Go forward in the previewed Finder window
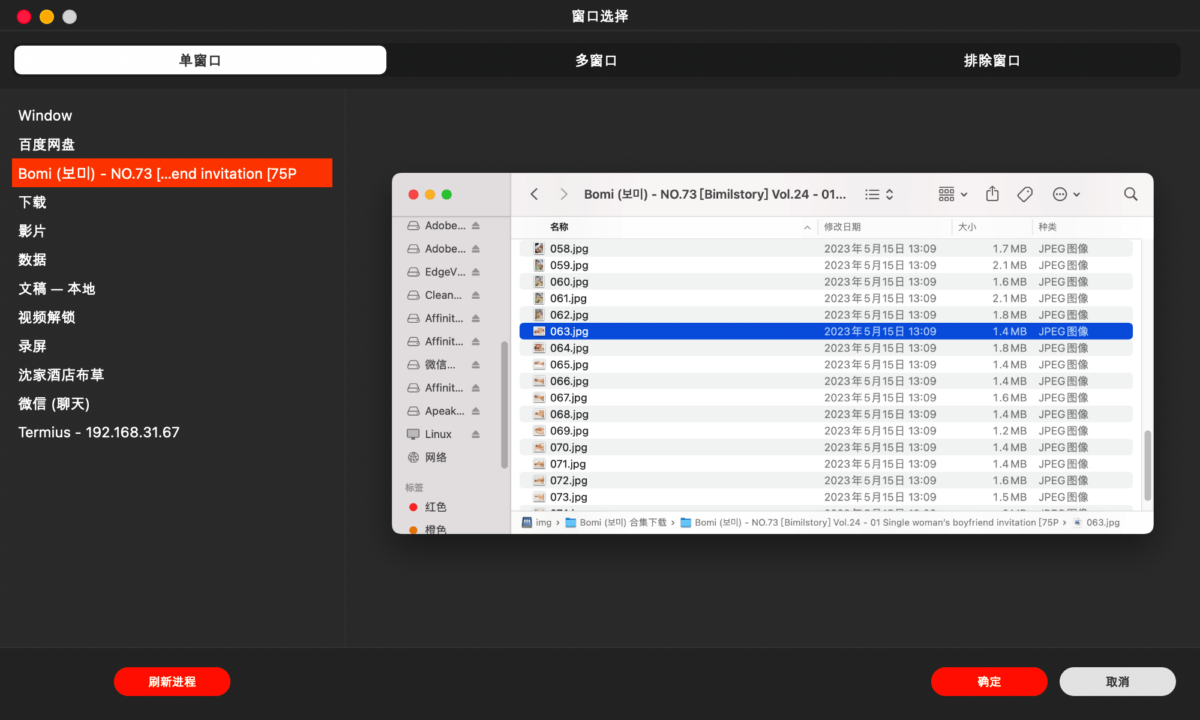Viewport: 1200px width, 720px height. click(x=564, y=194)
